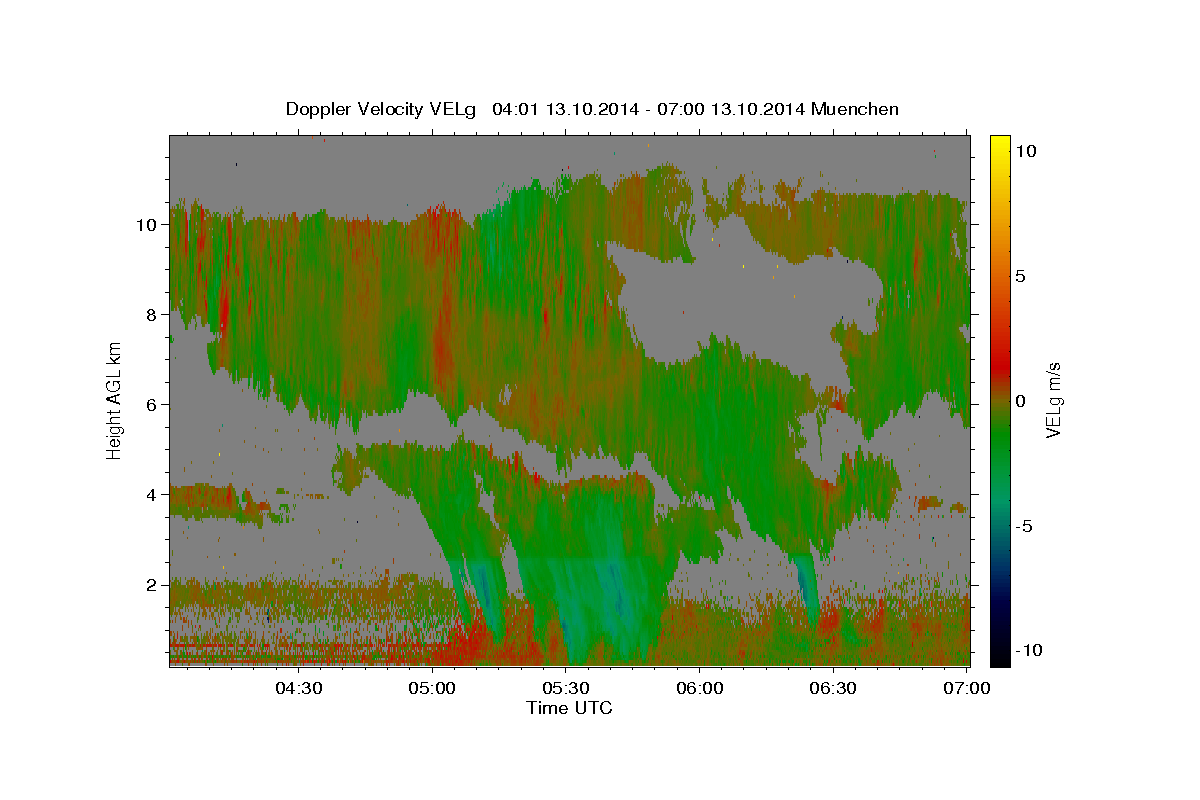Viewport: 1200px width, 800px height.
Task: Click the 'Height AGL km' axis label
Action: 114,400
